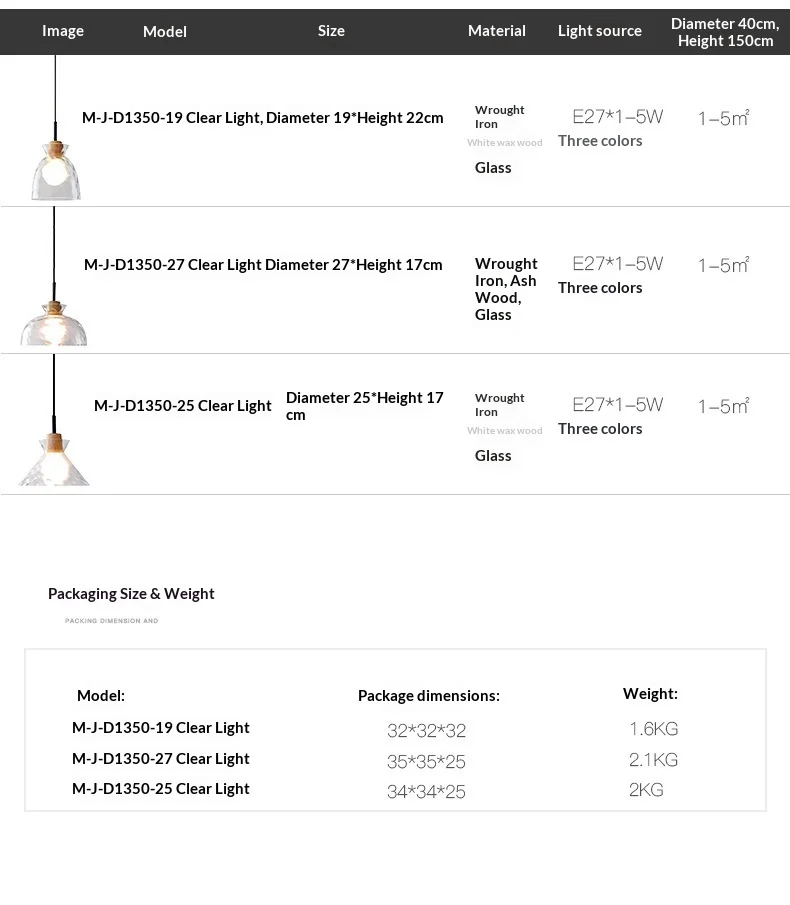Image resolution: width=790 pixels, height=905 pixels.
Task: Click the M-J-D1350-25 cone pendant lamp image
Action: (54, 420)
